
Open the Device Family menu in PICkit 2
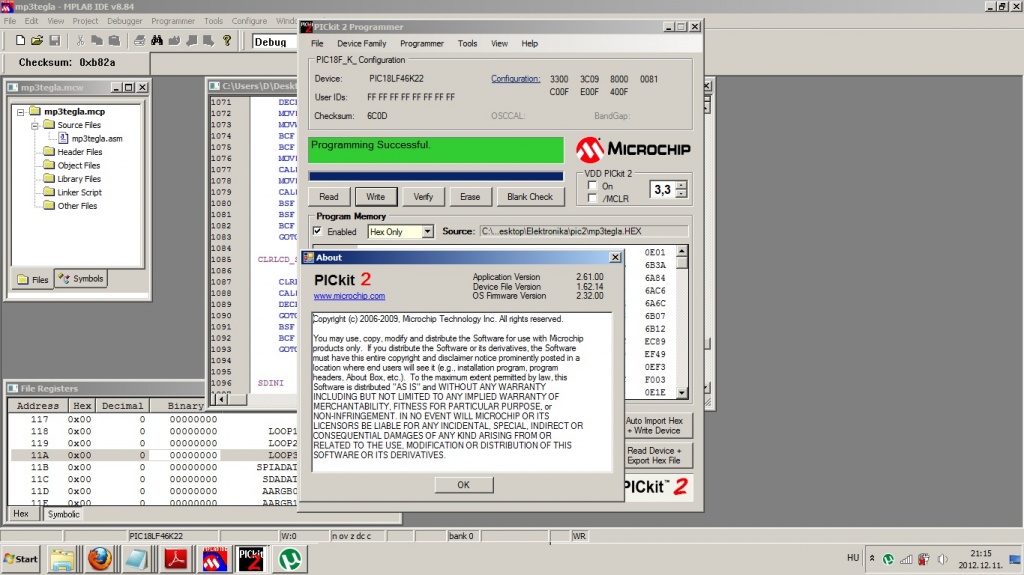[362, 43]
